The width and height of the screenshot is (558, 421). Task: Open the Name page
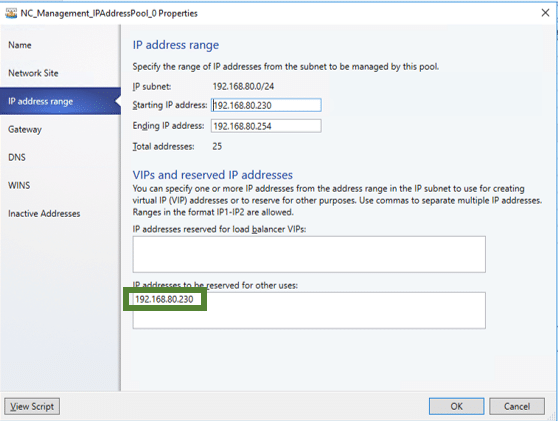point(20,45)
